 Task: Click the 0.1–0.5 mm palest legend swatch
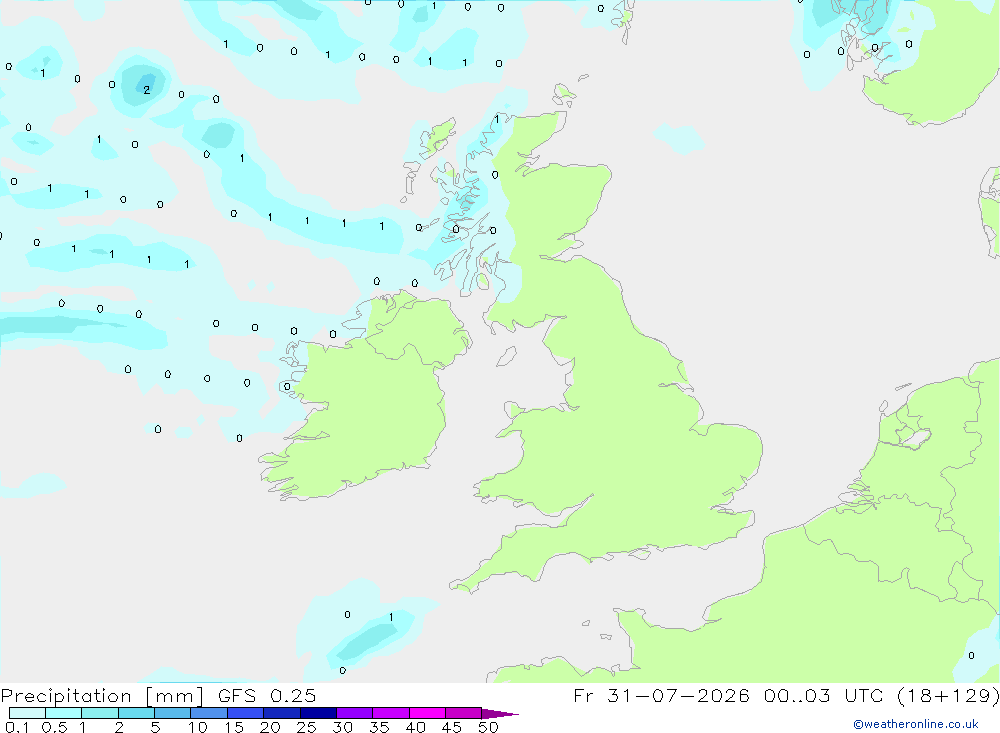point(27,713)
